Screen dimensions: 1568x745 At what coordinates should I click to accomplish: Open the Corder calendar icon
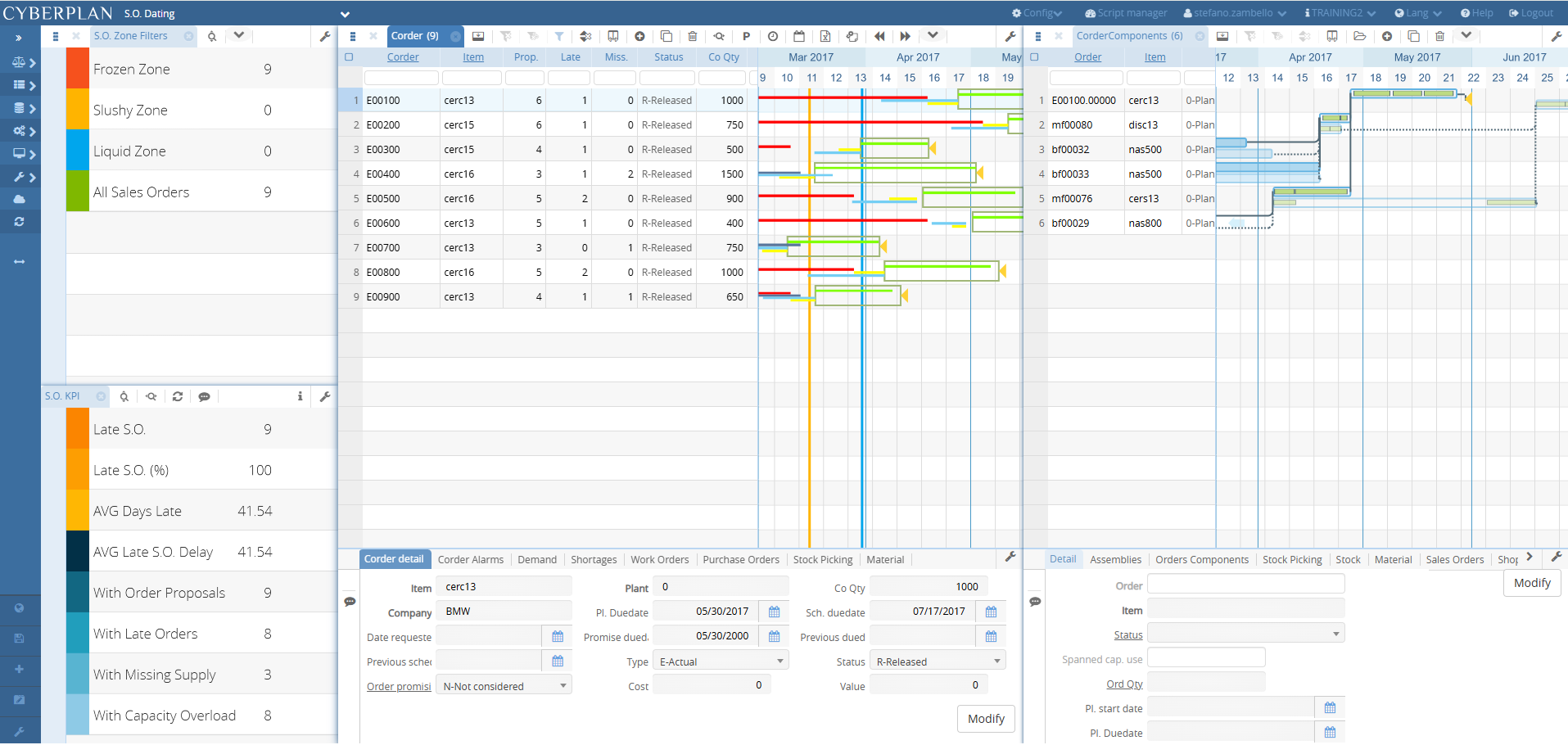pyautogui.click(x=798, y=36)
